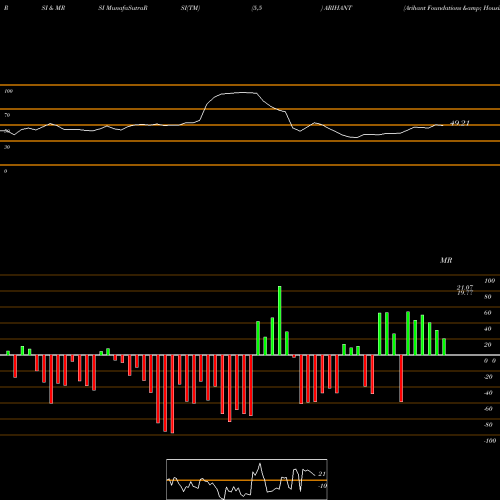Click the 21 label in mini chart

(x=322, y=474)
